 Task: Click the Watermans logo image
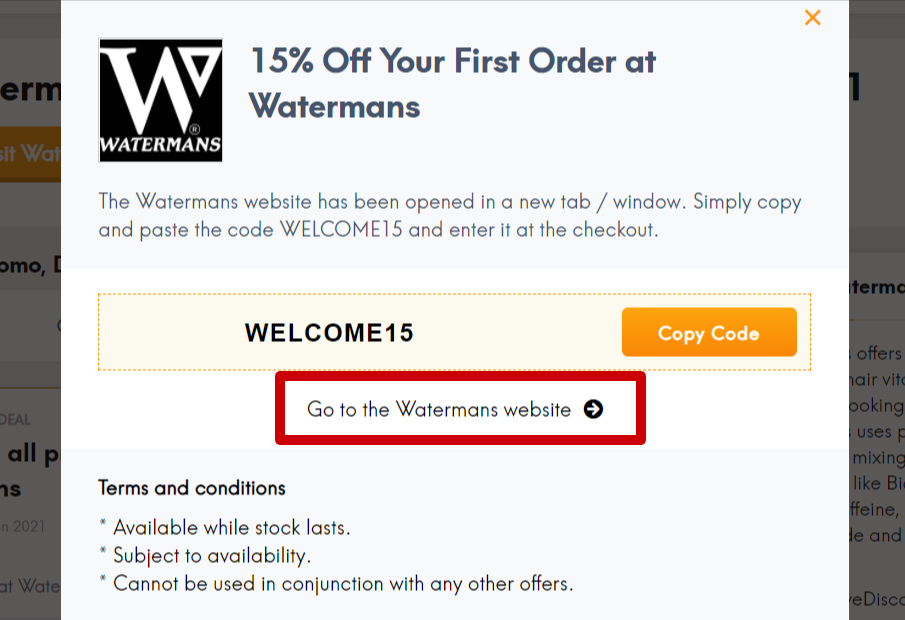(160, 100)
